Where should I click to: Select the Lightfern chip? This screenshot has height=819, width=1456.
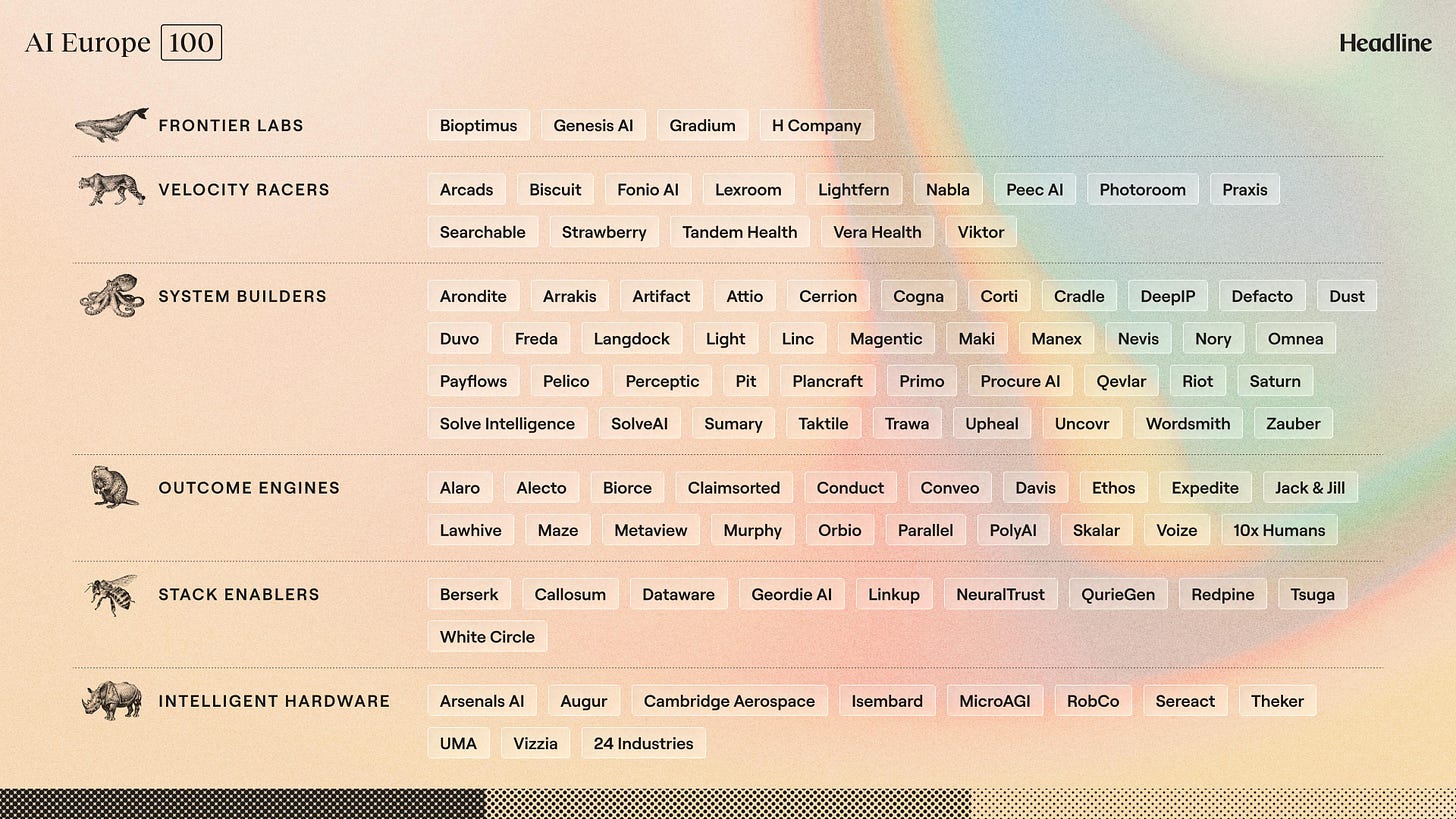(854, 189)
